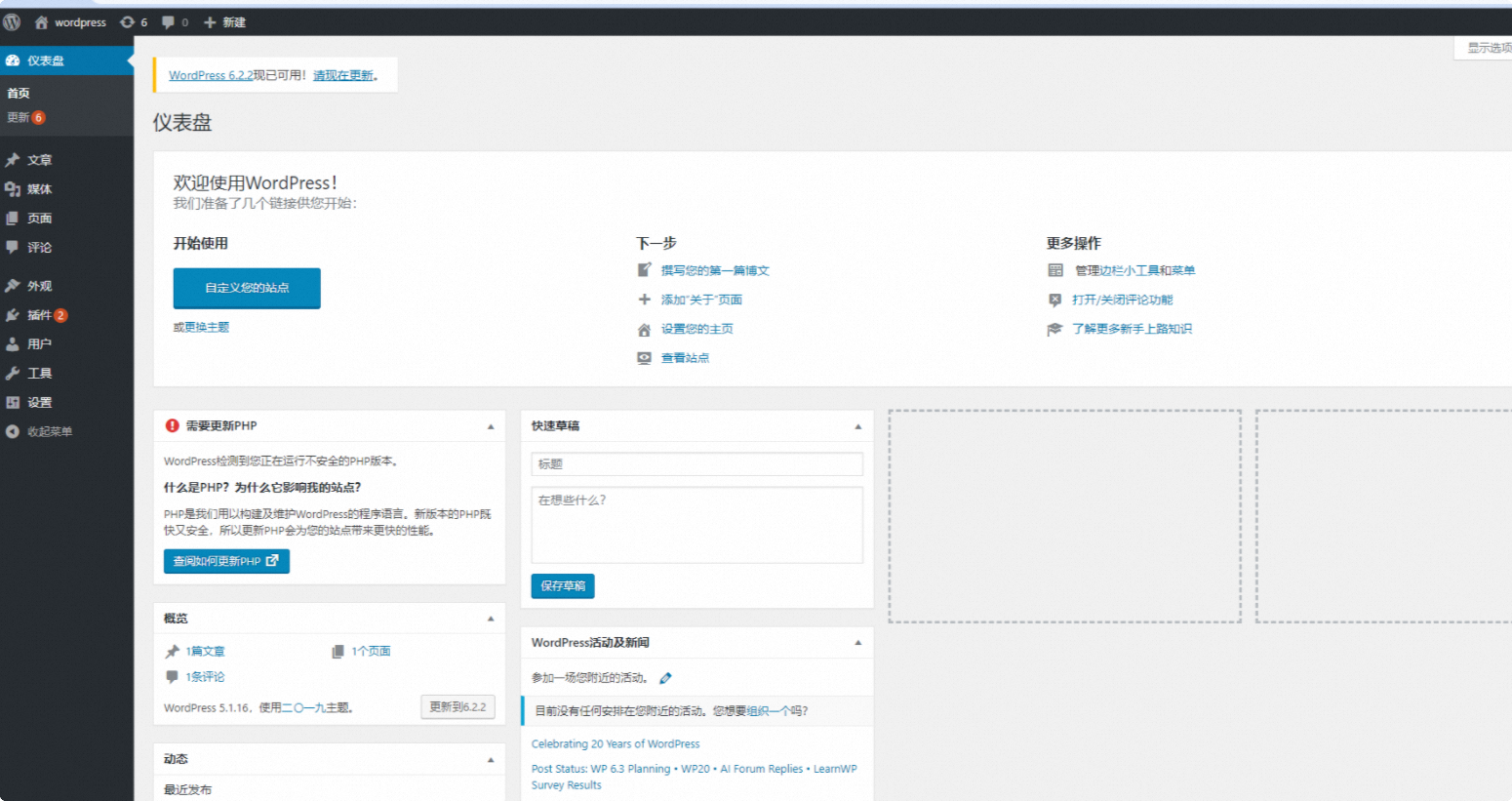Click the write first post pencil icon
Screen dimensions: 1512x801
tap(644, 270)
